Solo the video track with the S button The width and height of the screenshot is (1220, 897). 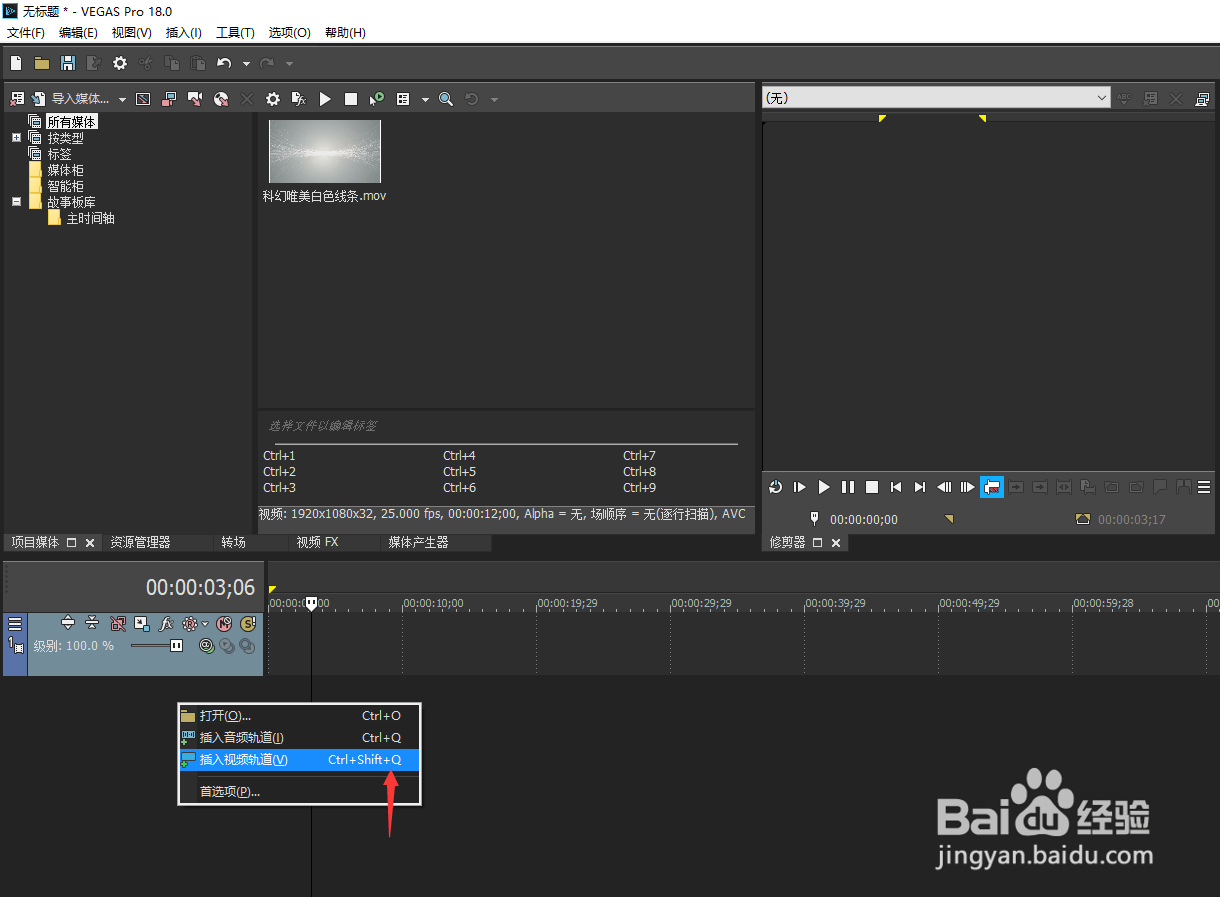248,623
